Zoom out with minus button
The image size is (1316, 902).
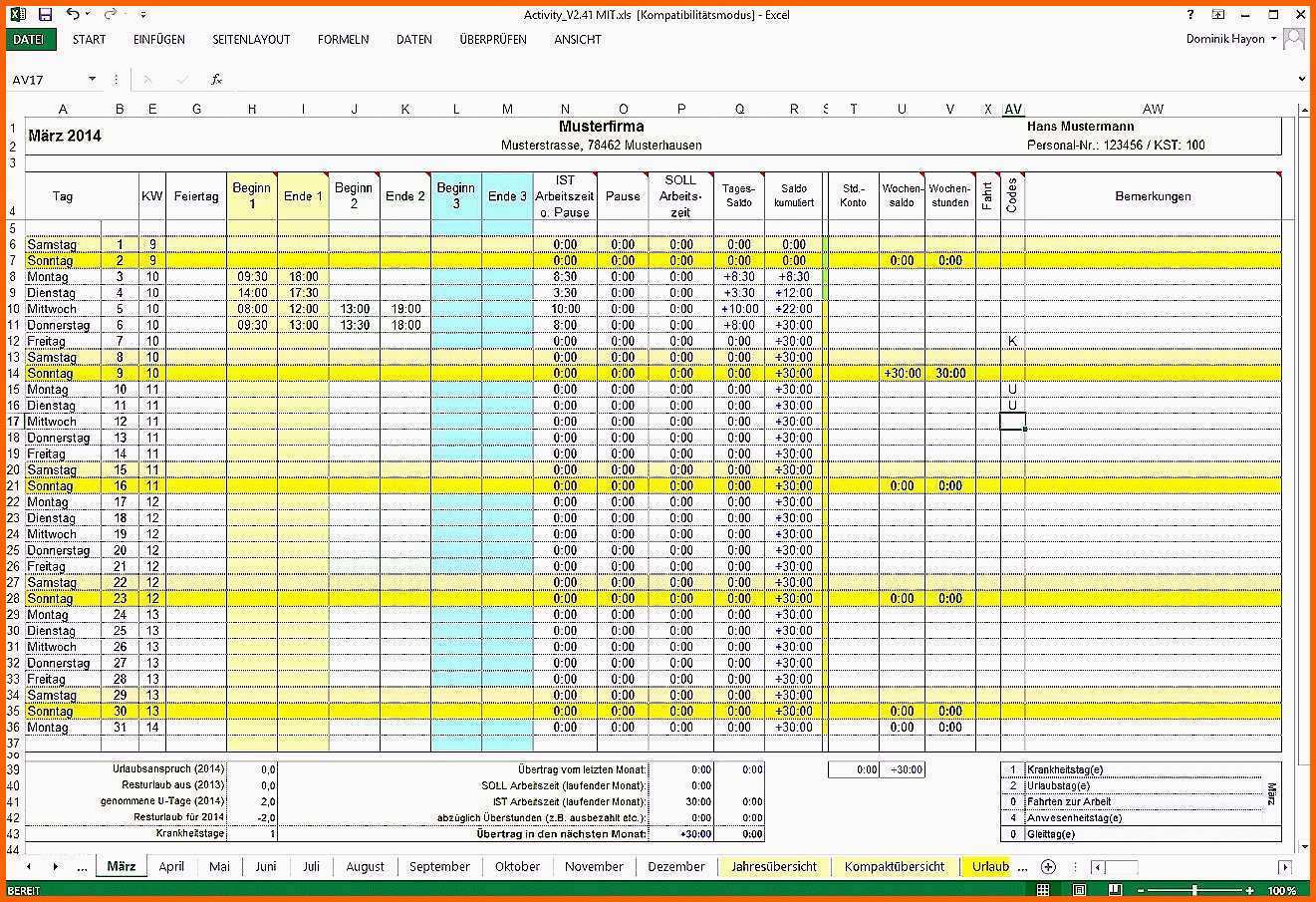click(x=1141, y=890)
